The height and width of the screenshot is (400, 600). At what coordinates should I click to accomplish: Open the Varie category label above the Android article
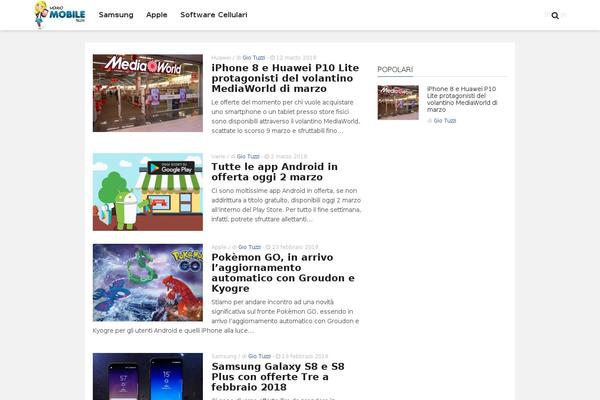(x=218, y=157)
